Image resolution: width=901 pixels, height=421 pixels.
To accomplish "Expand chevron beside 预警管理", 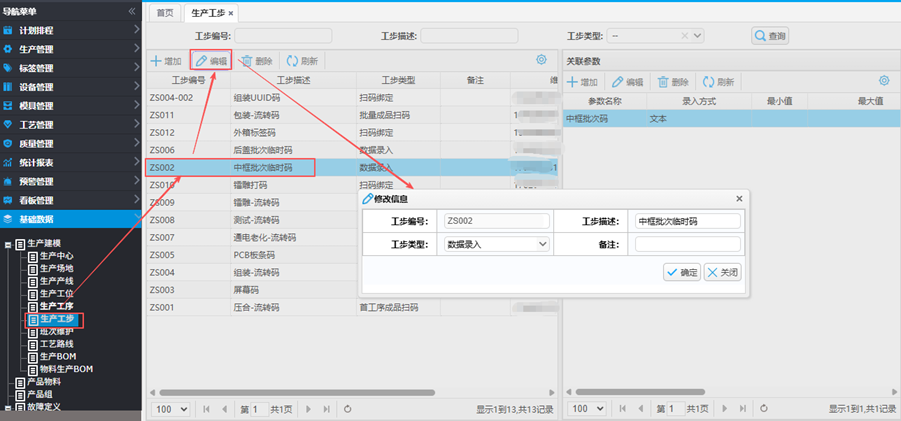I will [136, 180].
